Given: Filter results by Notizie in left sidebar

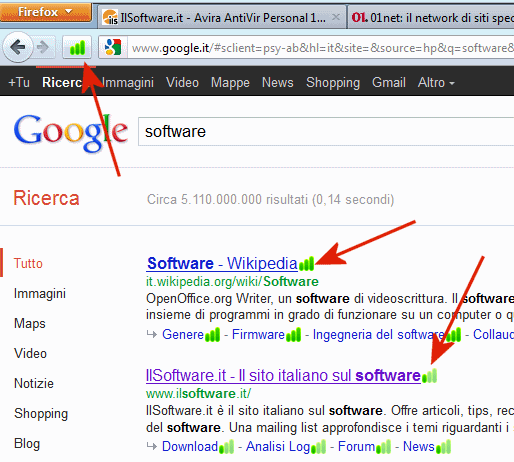Looking at the screenshot, I should click(34, 384).
